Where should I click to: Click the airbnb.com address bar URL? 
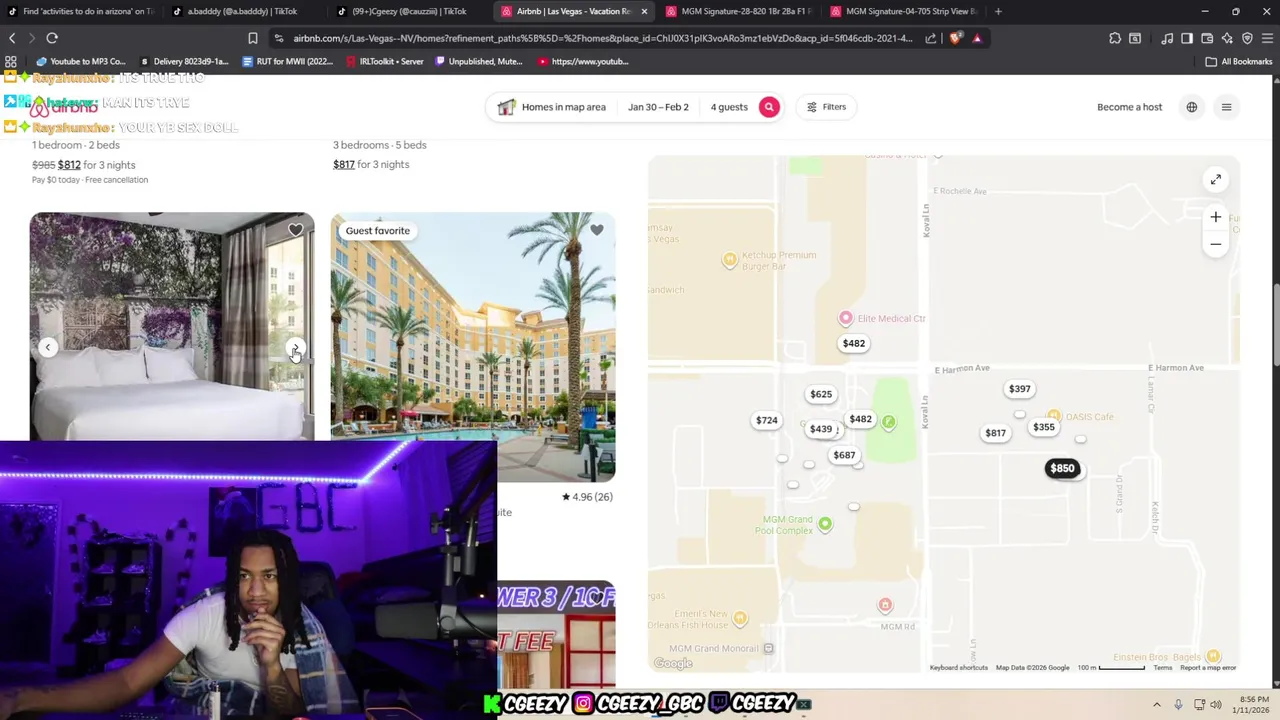pyautogui.click(x=602, y=38)
